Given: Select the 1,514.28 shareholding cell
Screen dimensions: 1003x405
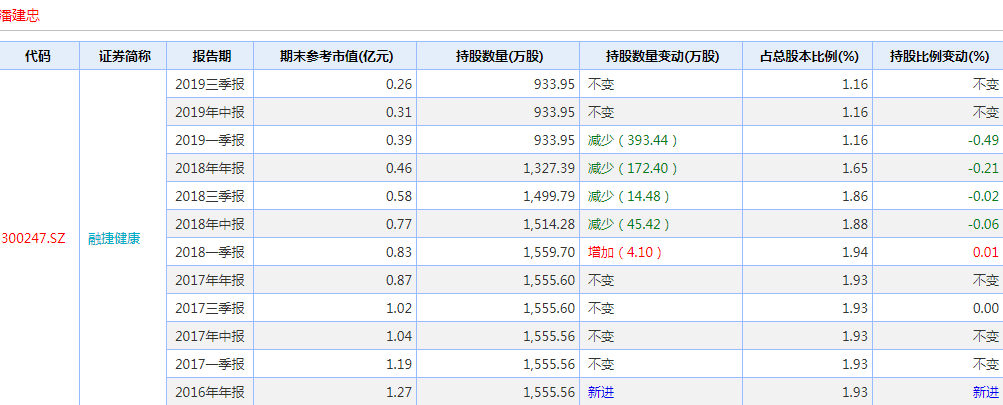Looking at the screenshot, I should [x=498, y=224].
